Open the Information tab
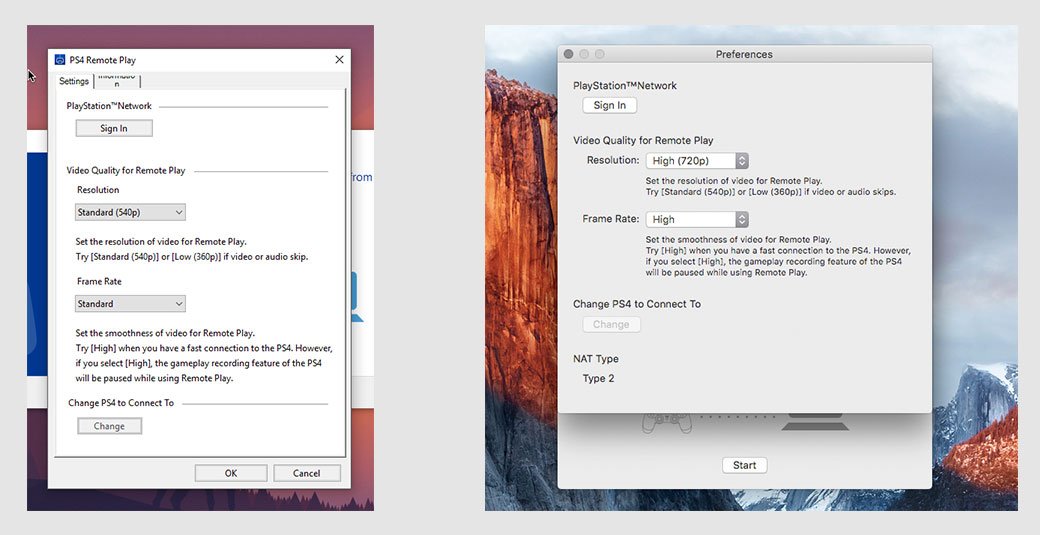 point(117,80)
